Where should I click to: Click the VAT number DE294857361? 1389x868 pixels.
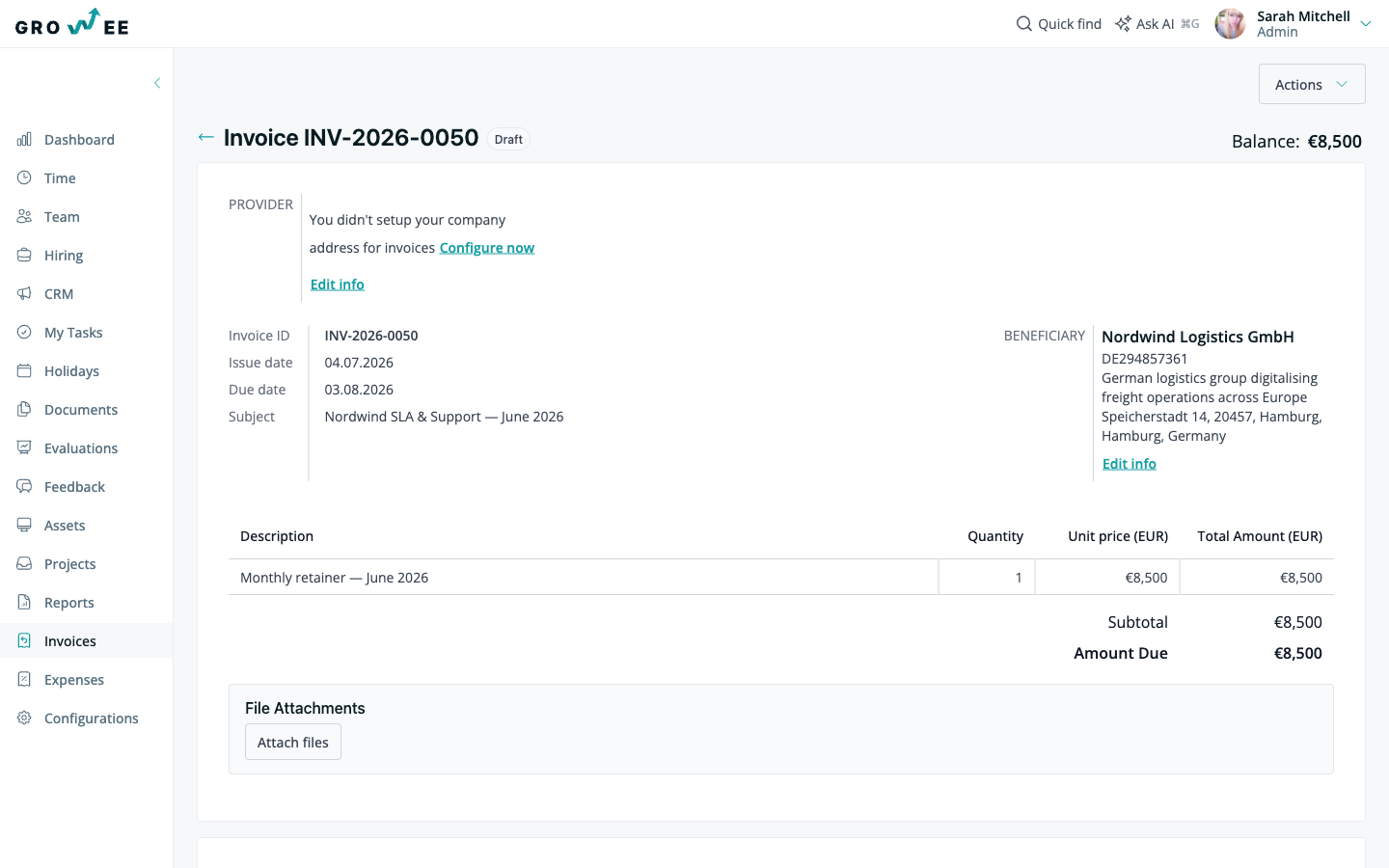[x=1145, y=359]
